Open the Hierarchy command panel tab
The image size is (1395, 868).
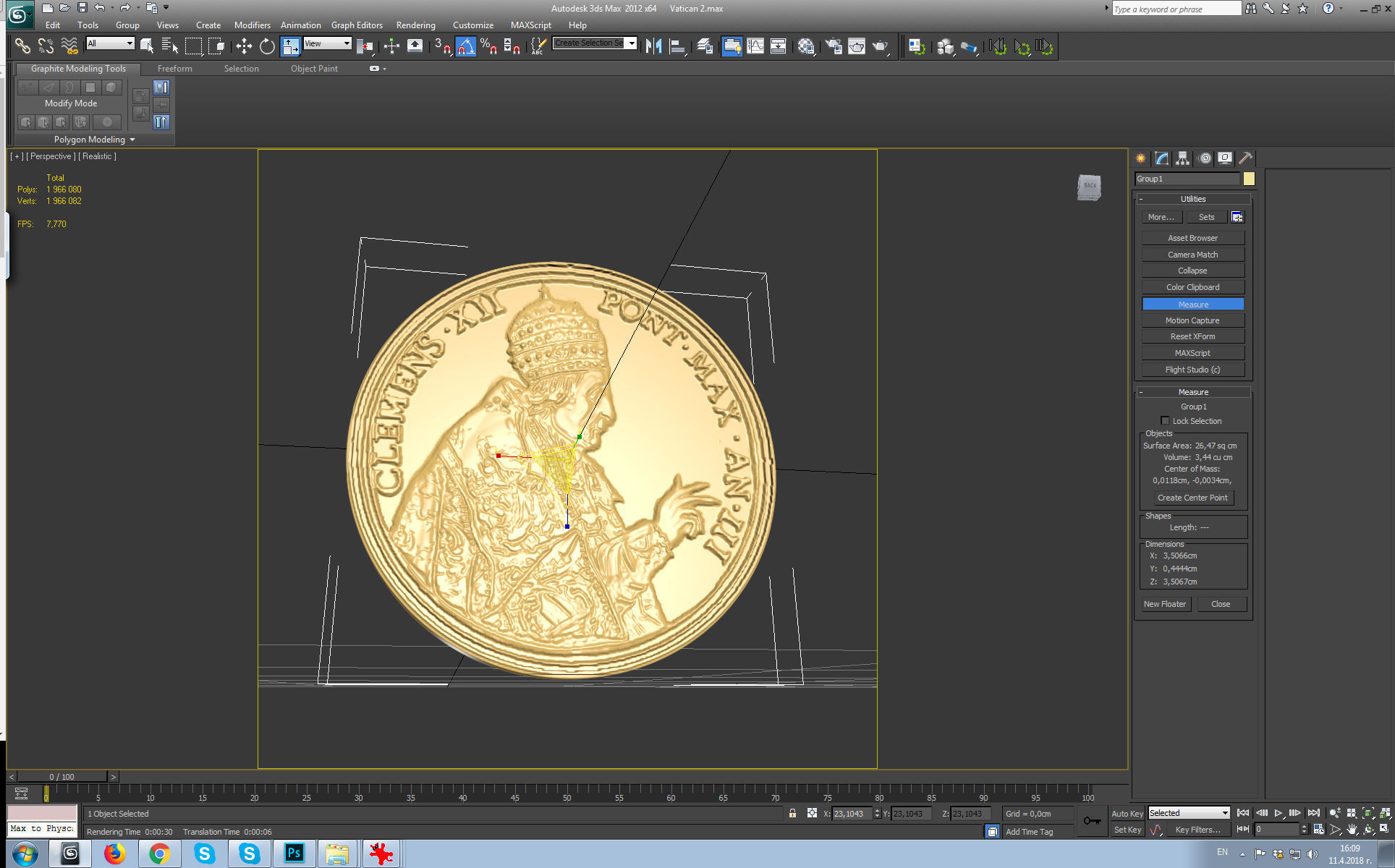click(1183, 158)
